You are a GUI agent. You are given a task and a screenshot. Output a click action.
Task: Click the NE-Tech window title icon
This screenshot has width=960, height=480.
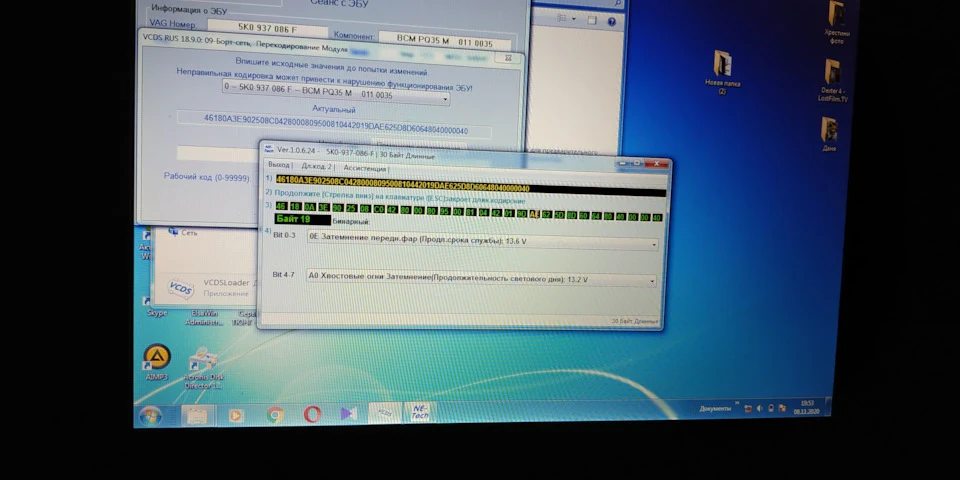point(269,149)
